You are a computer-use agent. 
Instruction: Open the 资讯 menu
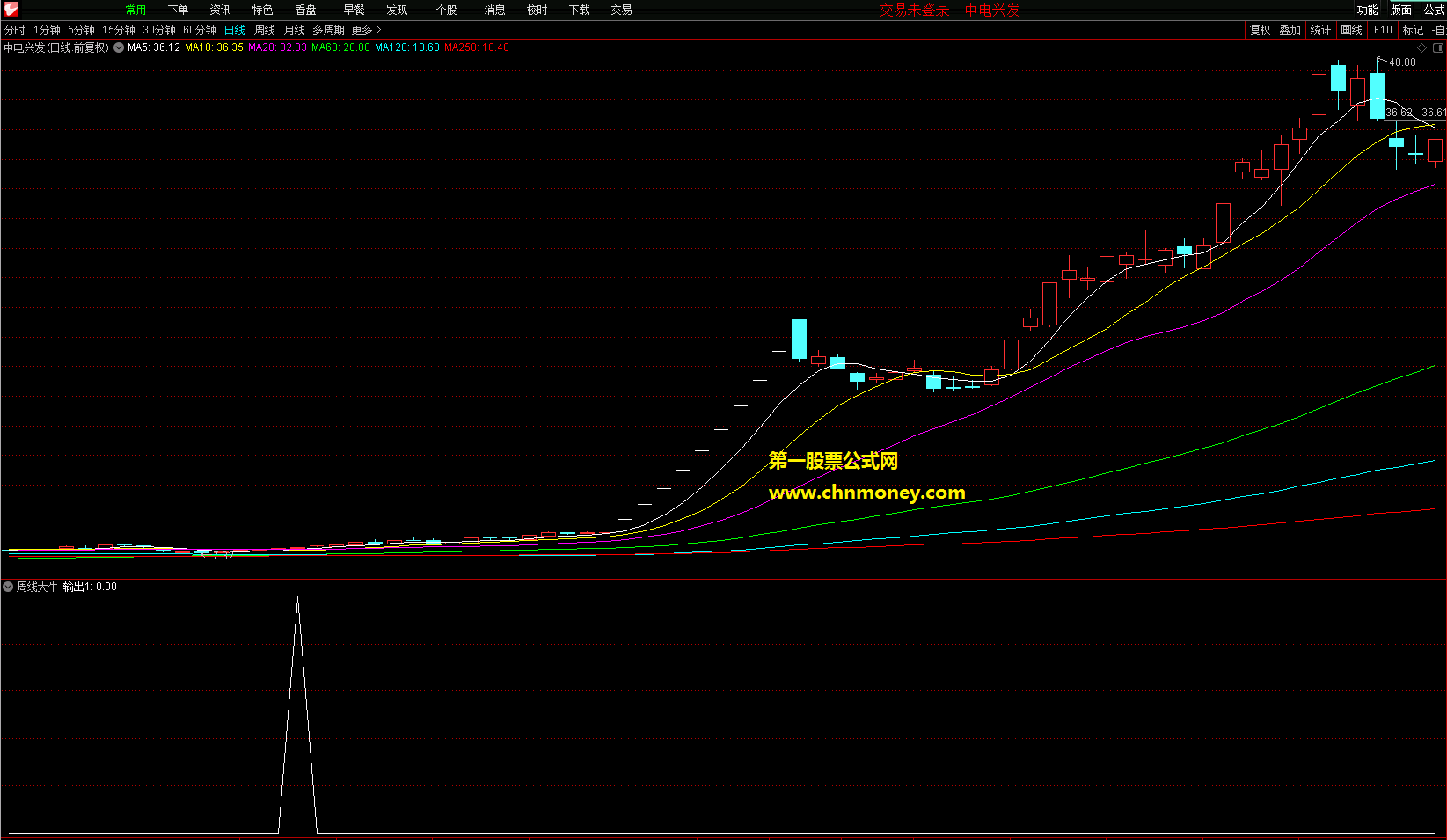(x=220, y=10)
